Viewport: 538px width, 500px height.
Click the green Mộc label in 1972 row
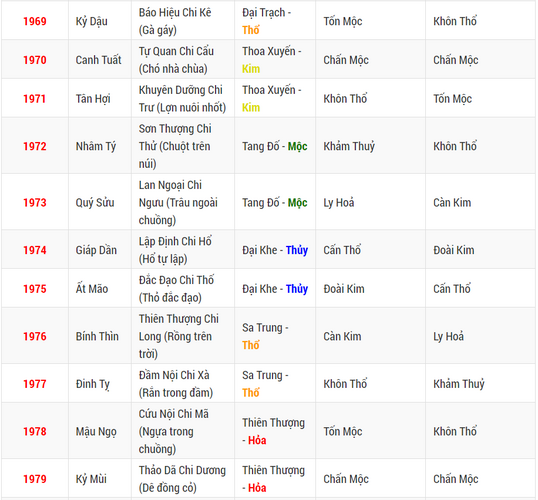click(297, 147)
